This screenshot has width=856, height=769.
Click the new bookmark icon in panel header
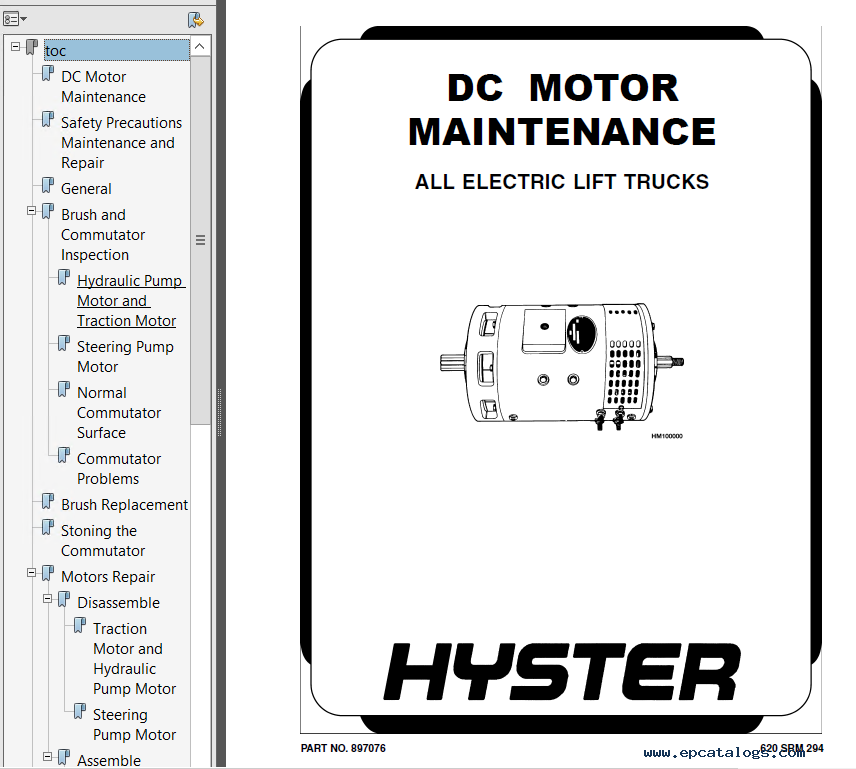195,20
